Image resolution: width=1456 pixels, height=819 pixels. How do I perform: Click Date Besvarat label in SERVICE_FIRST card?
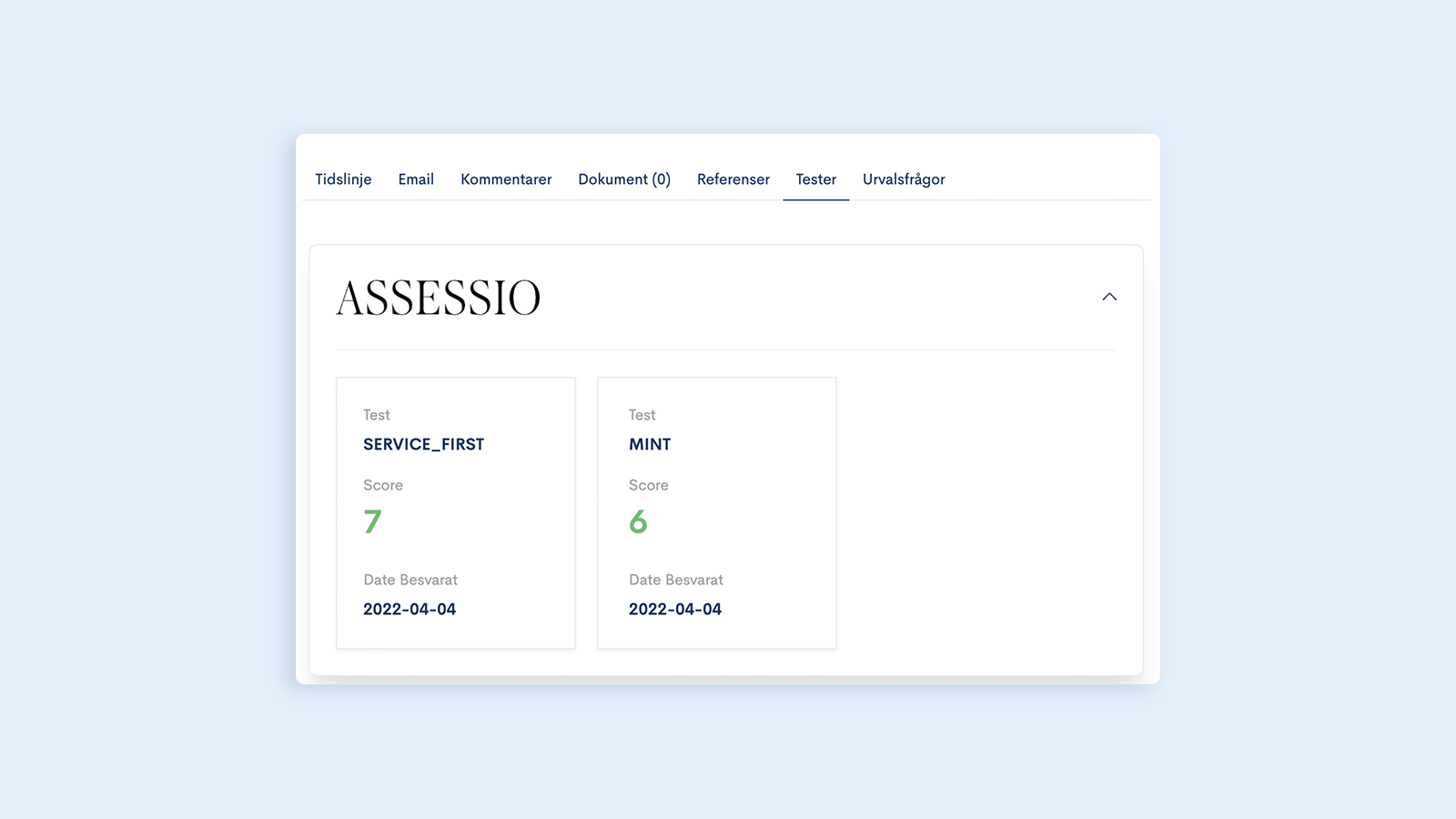410,580
